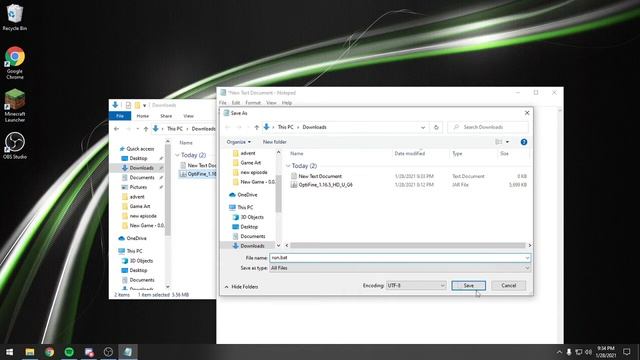Open the notification center icon

627,352
